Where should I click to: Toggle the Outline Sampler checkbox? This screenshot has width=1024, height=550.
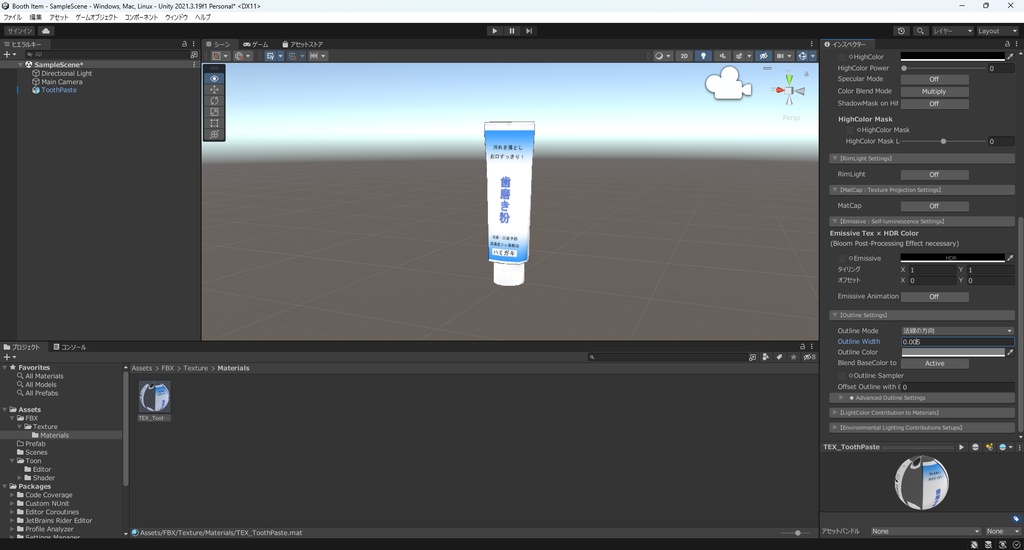[x=842, y=376]
